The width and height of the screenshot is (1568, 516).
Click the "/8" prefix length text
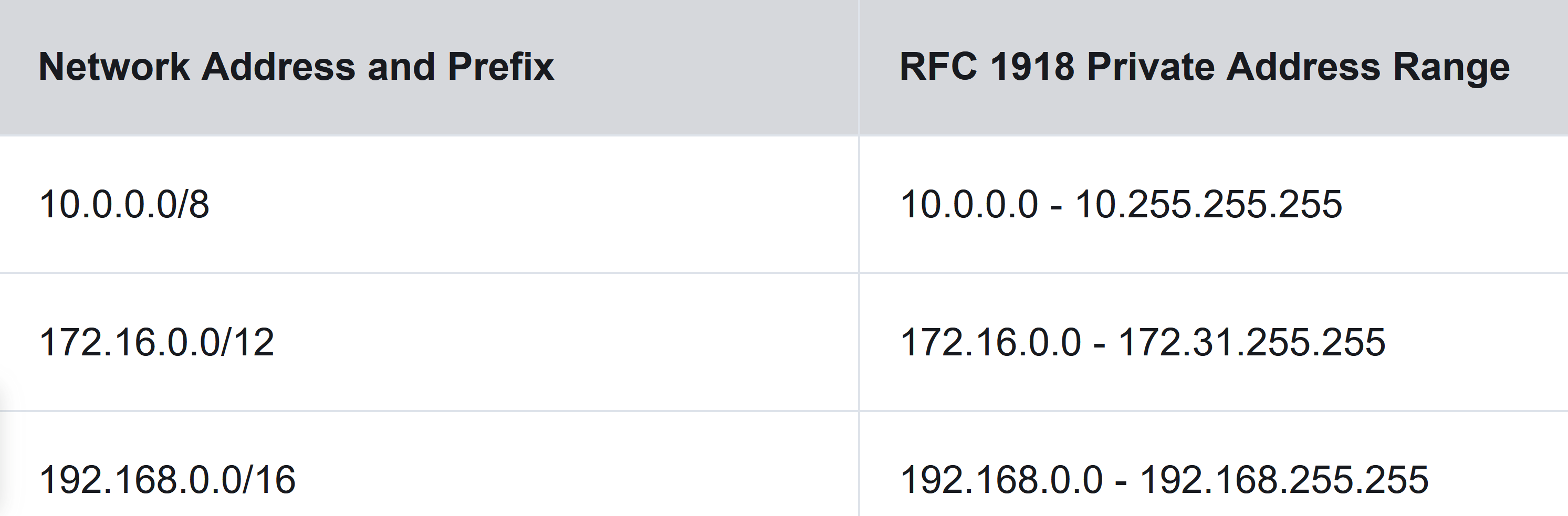point(195,204)
